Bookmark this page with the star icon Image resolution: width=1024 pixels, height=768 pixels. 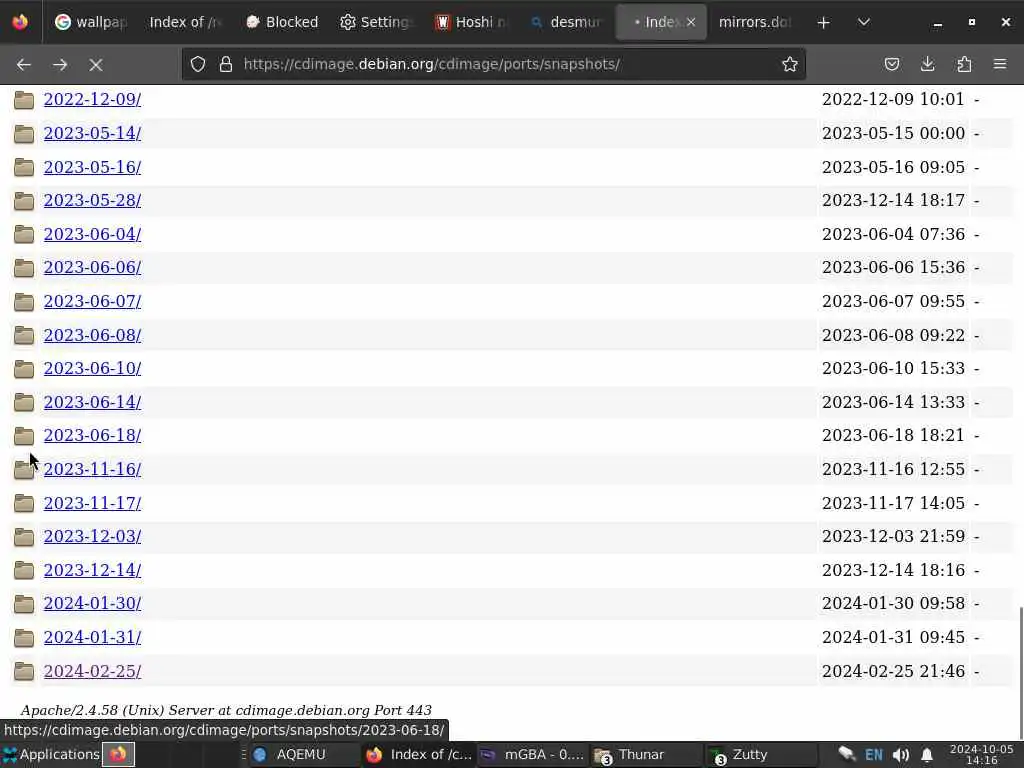pyautogui.click(x=790, y=64)
